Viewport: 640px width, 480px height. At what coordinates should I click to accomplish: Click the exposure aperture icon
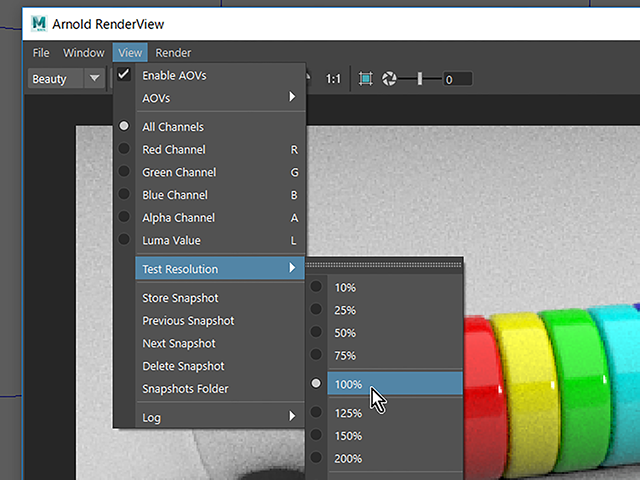(x=389, y=79)
